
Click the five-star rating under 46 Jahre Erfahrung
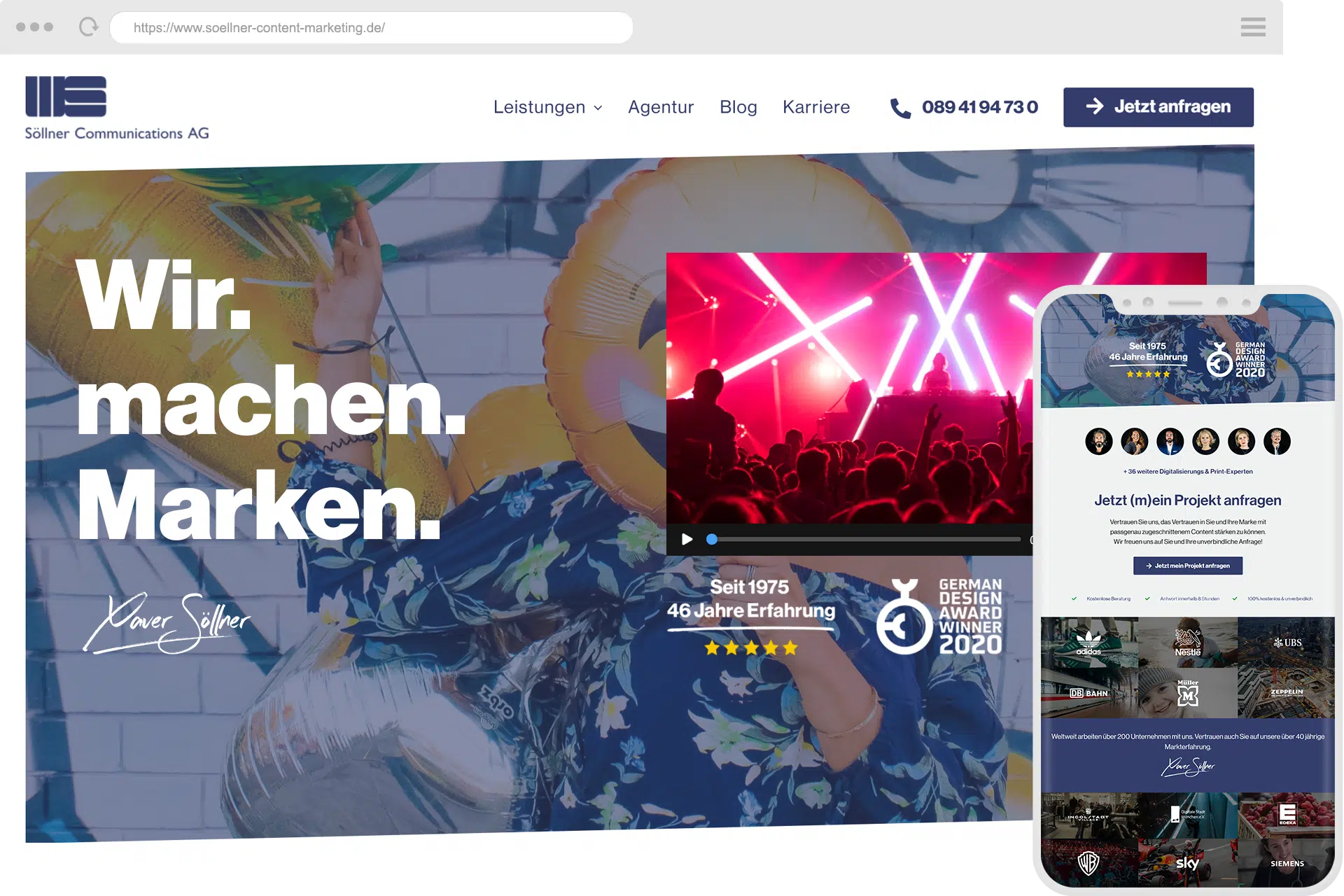tap(750, 647)
